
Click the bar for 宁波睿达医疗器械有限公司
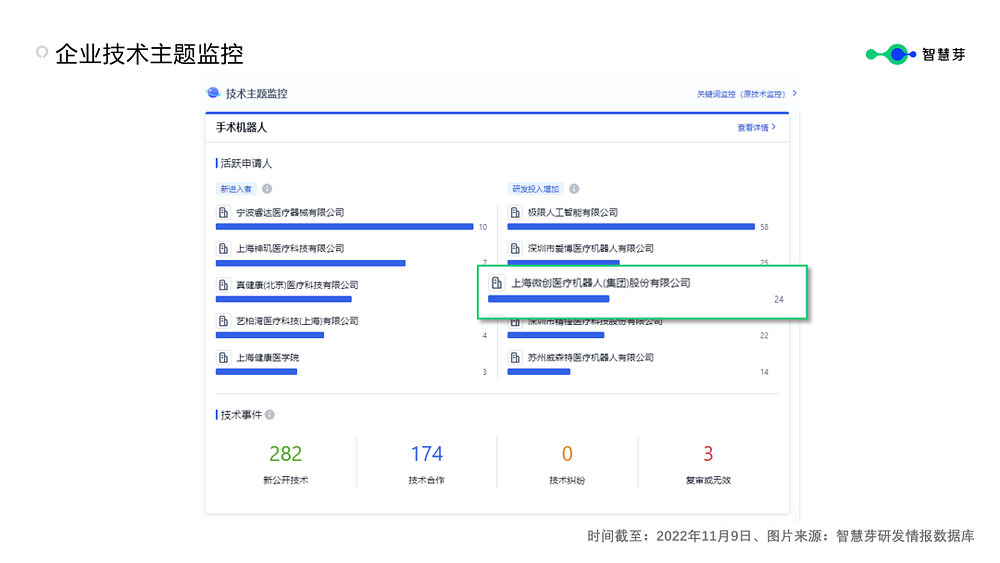coord(344,226)
